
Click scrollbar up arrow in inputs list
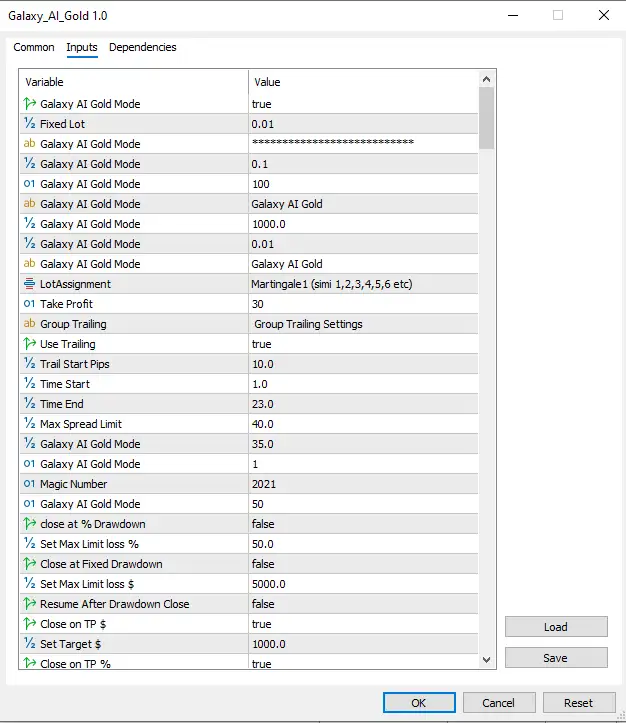[x=487, y=80]
